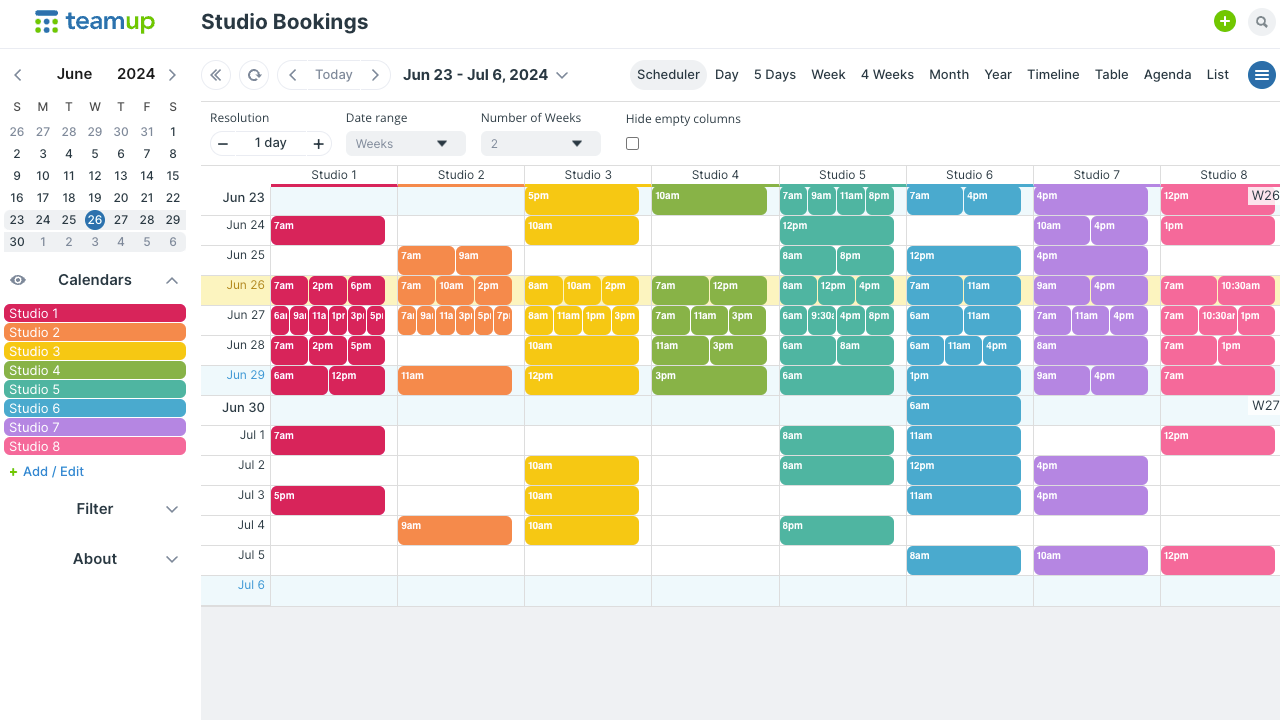Open the date range title dropdown
Screen dimensions: 1280x720
[x=485, y=75]
